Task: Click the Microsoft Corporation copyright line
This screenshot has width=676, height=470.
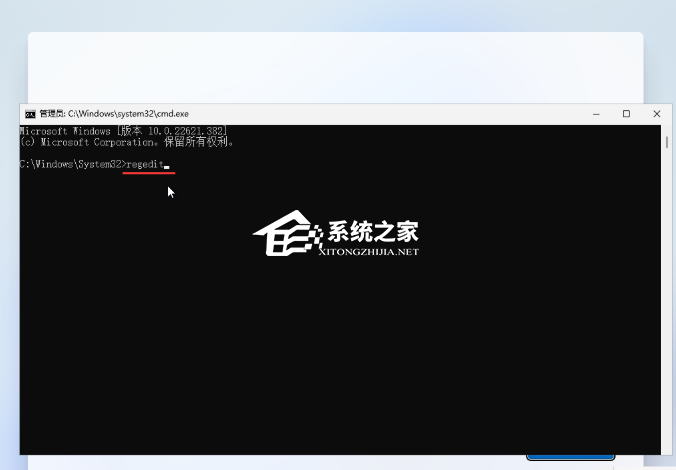Action: pyautogui.click(x=126, y=142)
